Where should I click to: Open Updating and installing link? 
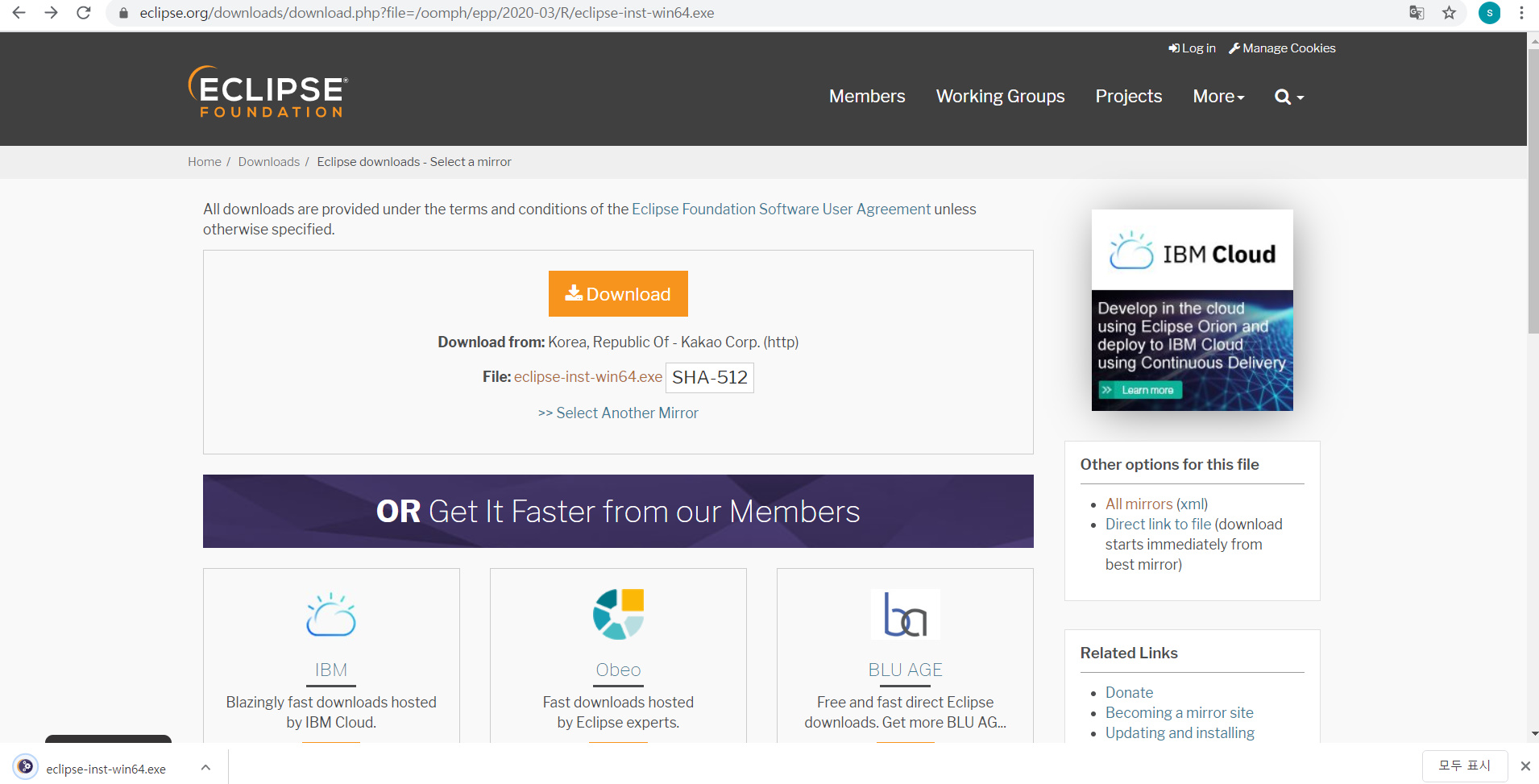(x=1180, y=733)
